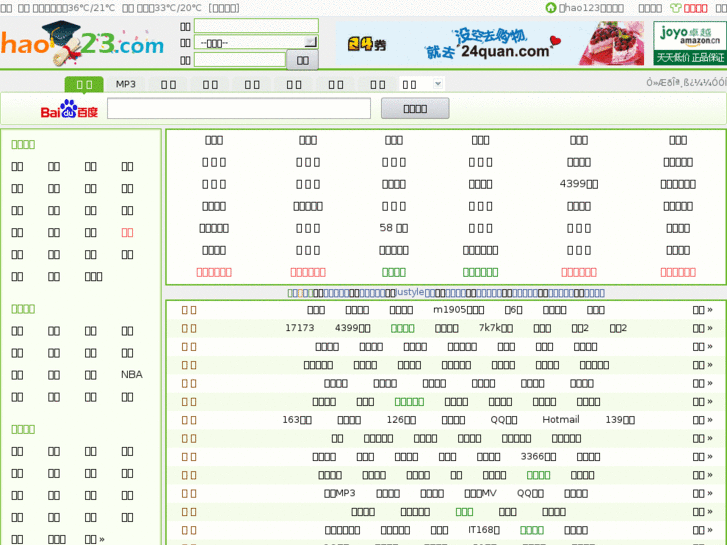Click the Justyle promo text link

point(409,292)
